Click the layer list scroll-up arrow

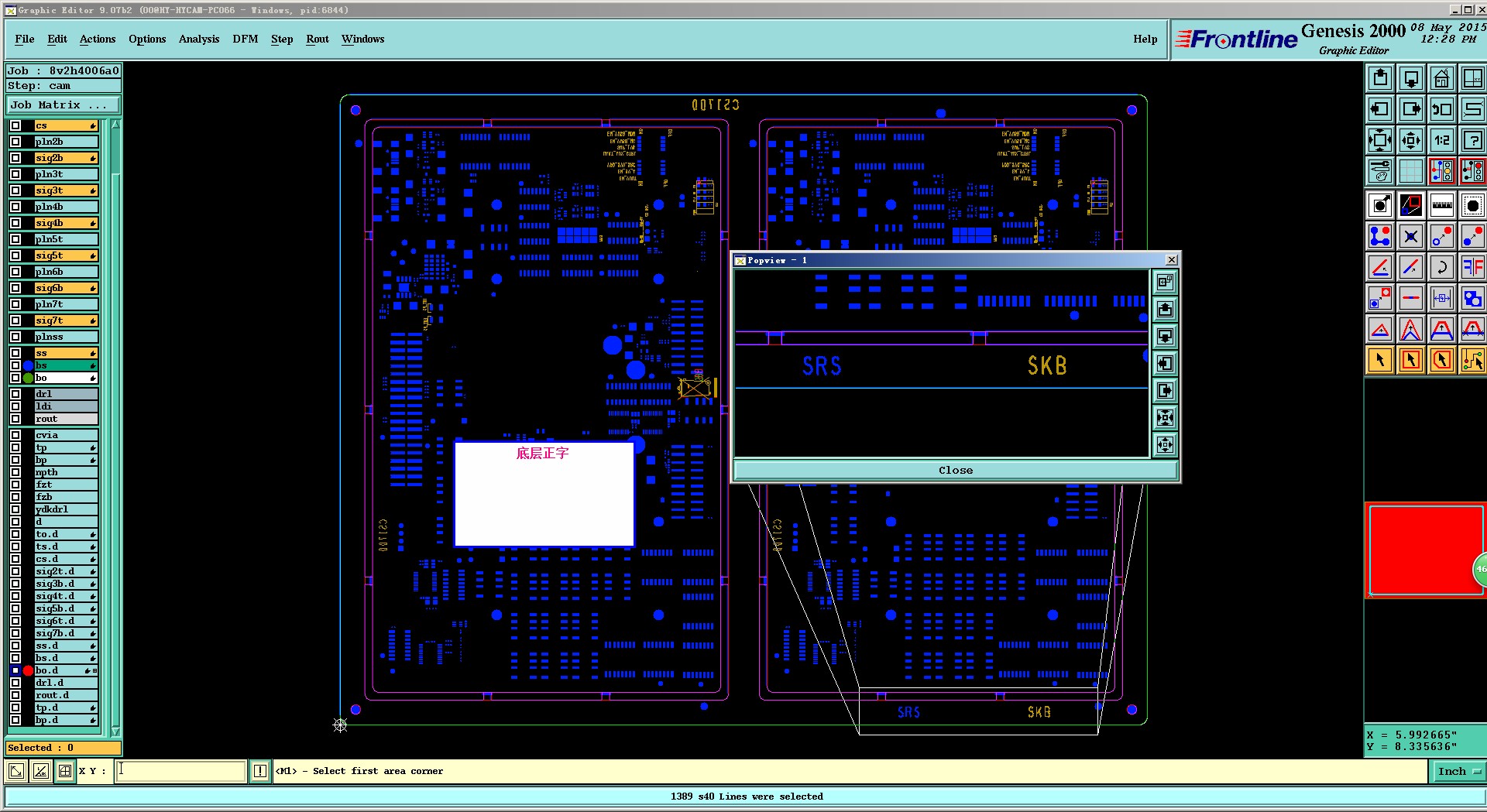point(115,125)
